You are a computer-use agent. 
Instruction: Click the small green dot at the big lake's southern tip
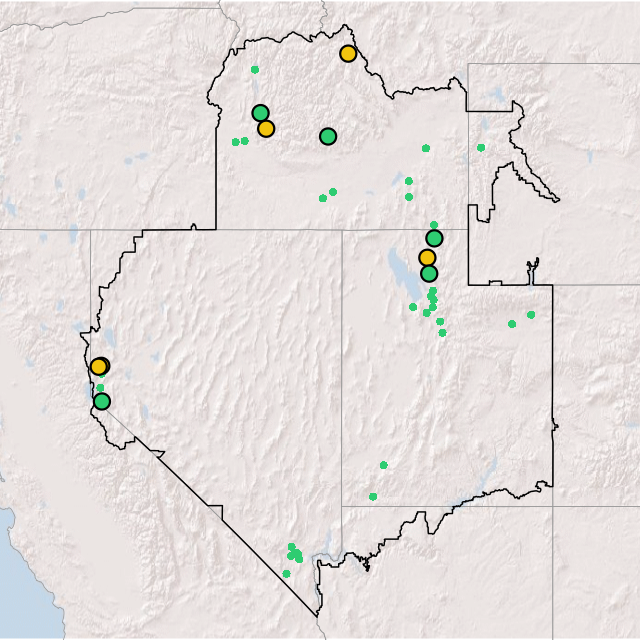pos(413,307)
